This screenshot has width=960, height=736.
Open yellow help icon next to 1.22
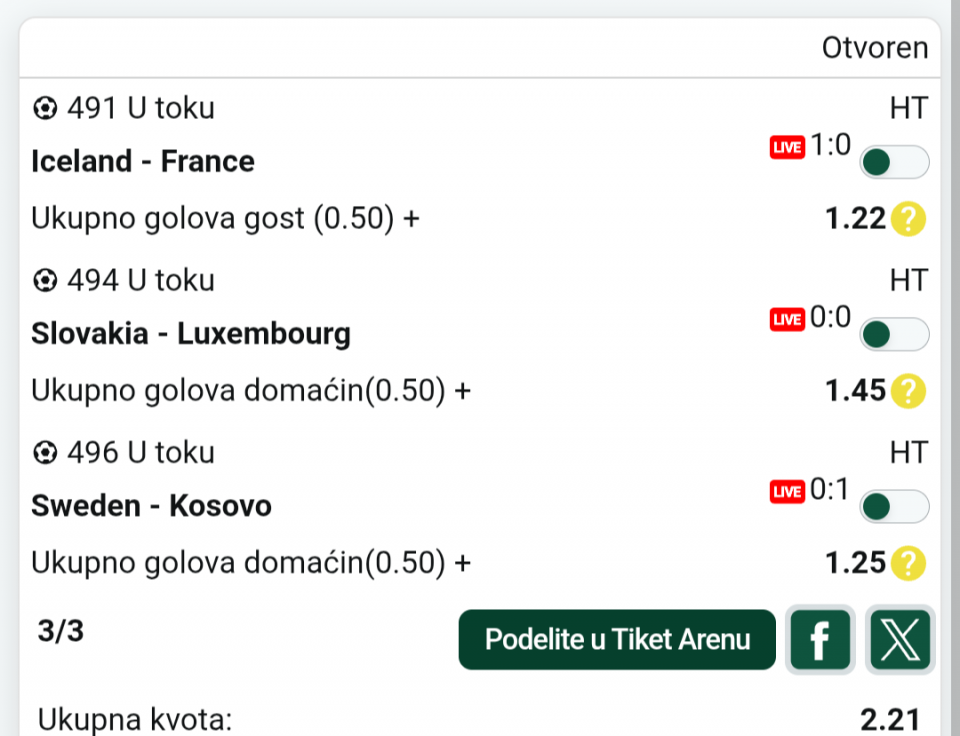click(x=908, y=219)
